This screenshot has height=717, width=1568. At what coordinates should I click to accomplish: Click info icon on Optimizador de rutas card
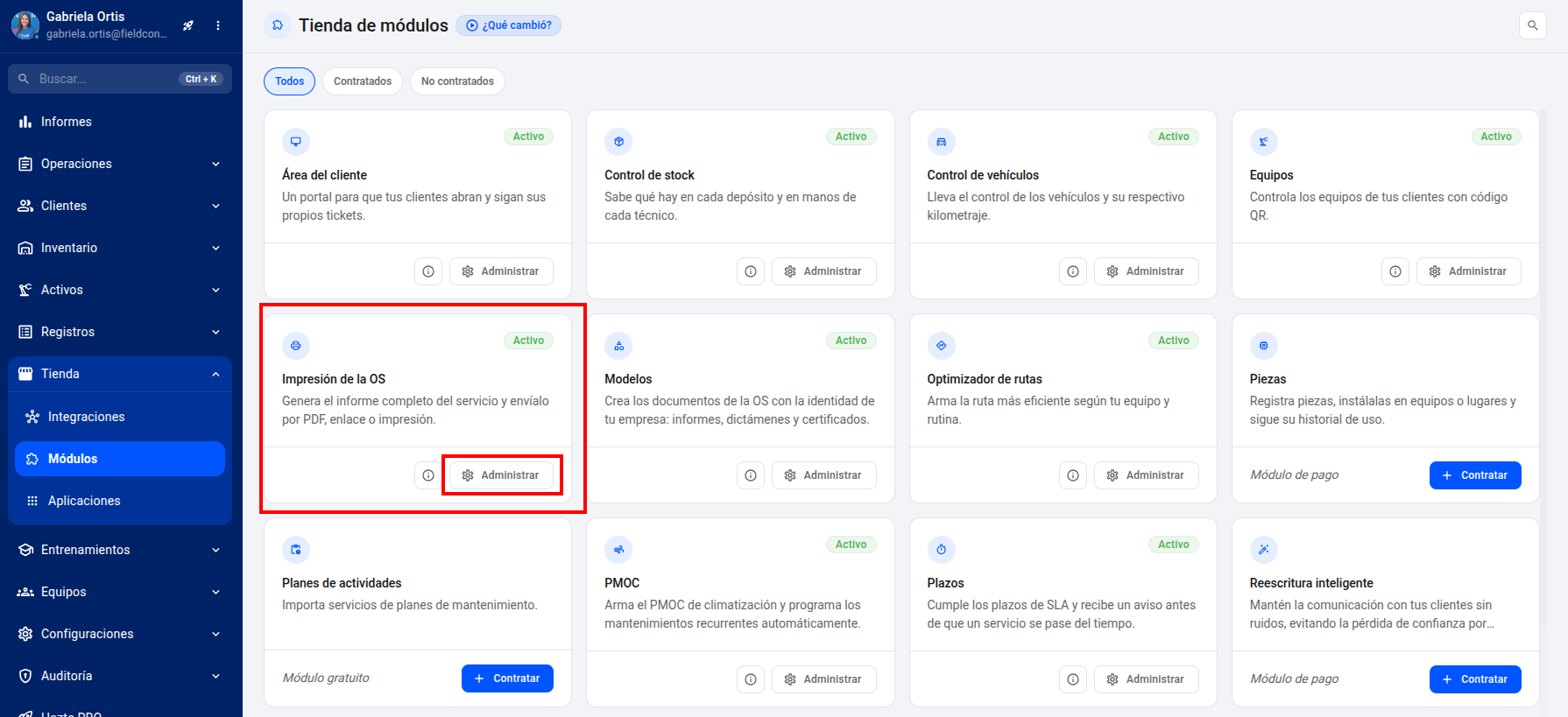[1073, 475]
